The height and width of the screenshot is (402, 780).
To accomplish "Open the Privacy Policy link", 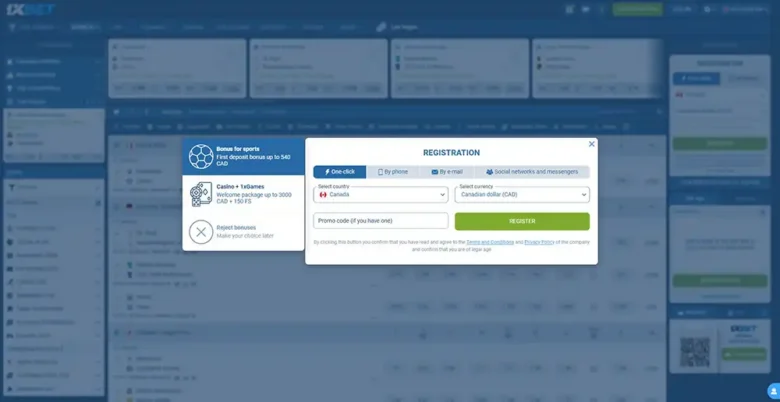I will pyautogui.click(x=539, y=242).
